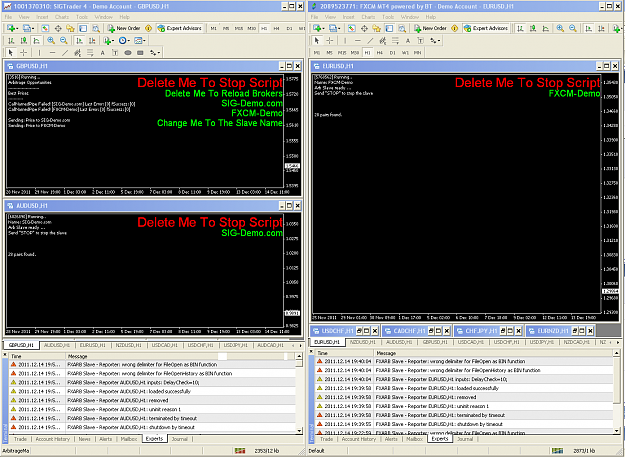Open Navigator panel in SIGTrader window
This screenshot has height=457, width=625.
pyautogui.click(x=71, y=28)
